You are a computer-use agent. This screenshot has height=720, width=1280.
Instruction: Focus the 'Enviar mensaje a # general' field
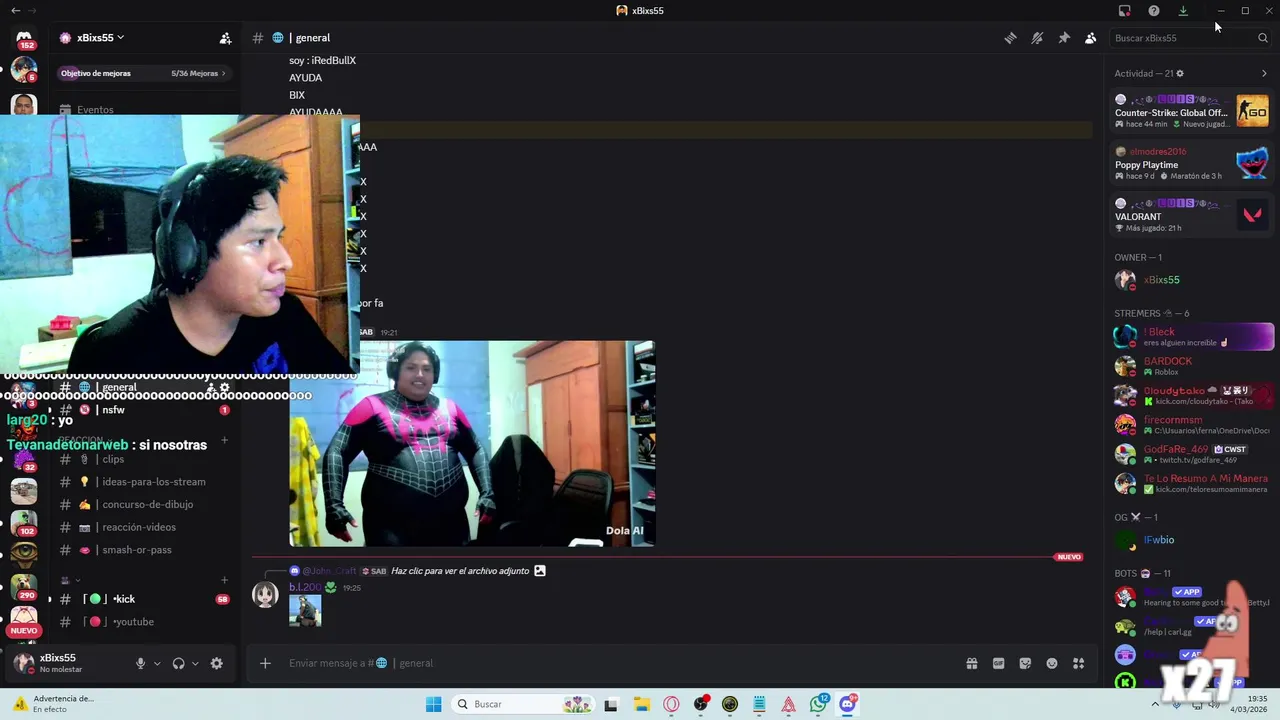[620, 663]
